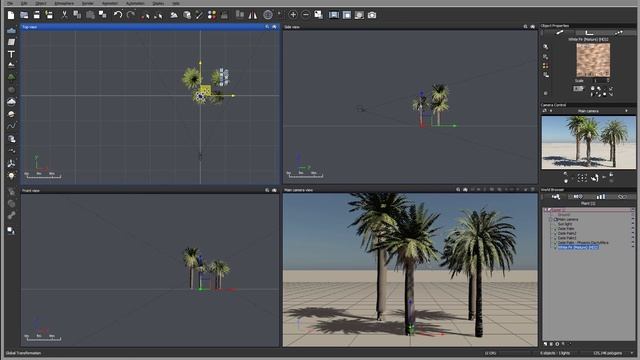The image size is (640, 360).
Task: Click the zoom icon in Front view header
Action: (267, 190)
